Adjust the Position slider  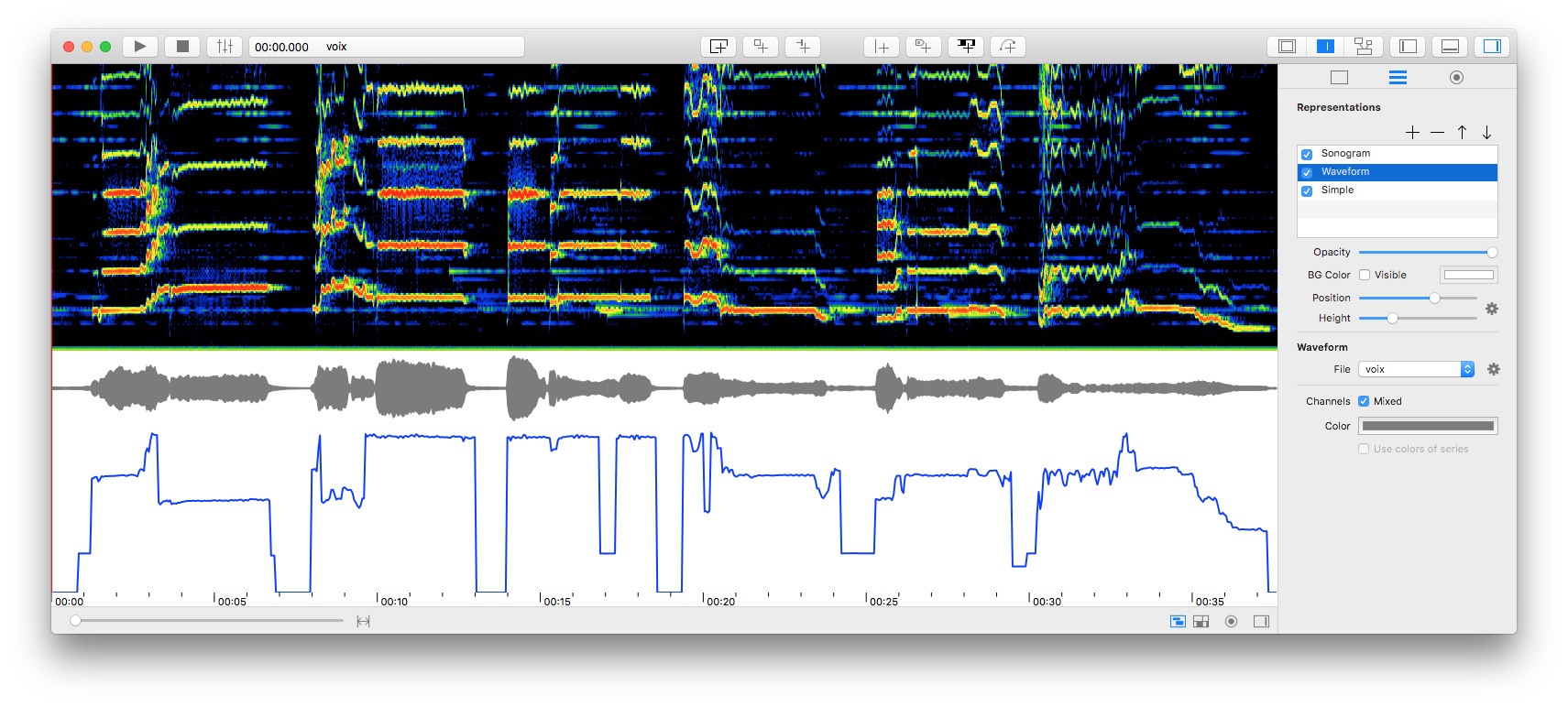1418,298
